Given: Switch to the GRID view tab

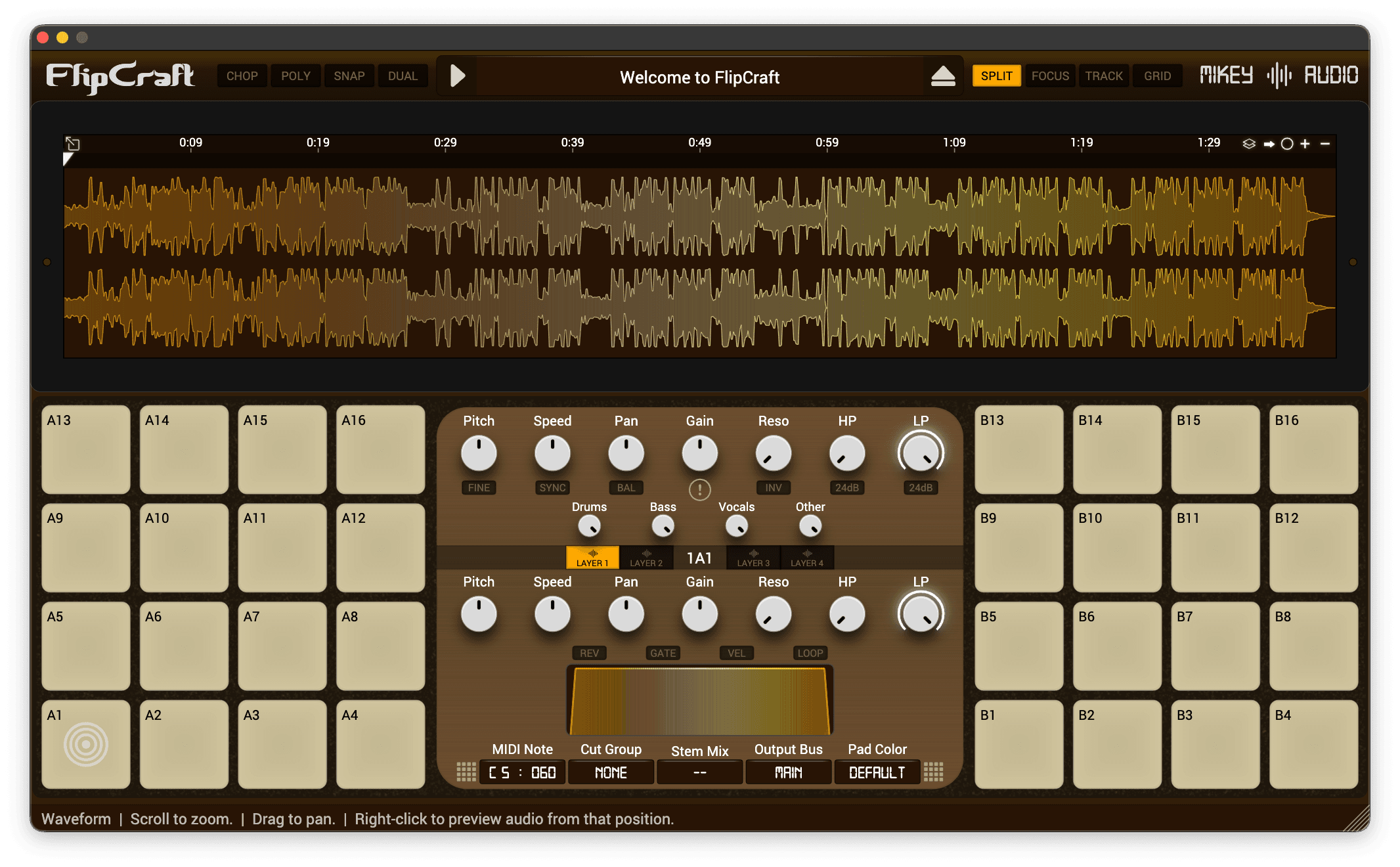Looking at the screenshot, I should point(1157,76).
